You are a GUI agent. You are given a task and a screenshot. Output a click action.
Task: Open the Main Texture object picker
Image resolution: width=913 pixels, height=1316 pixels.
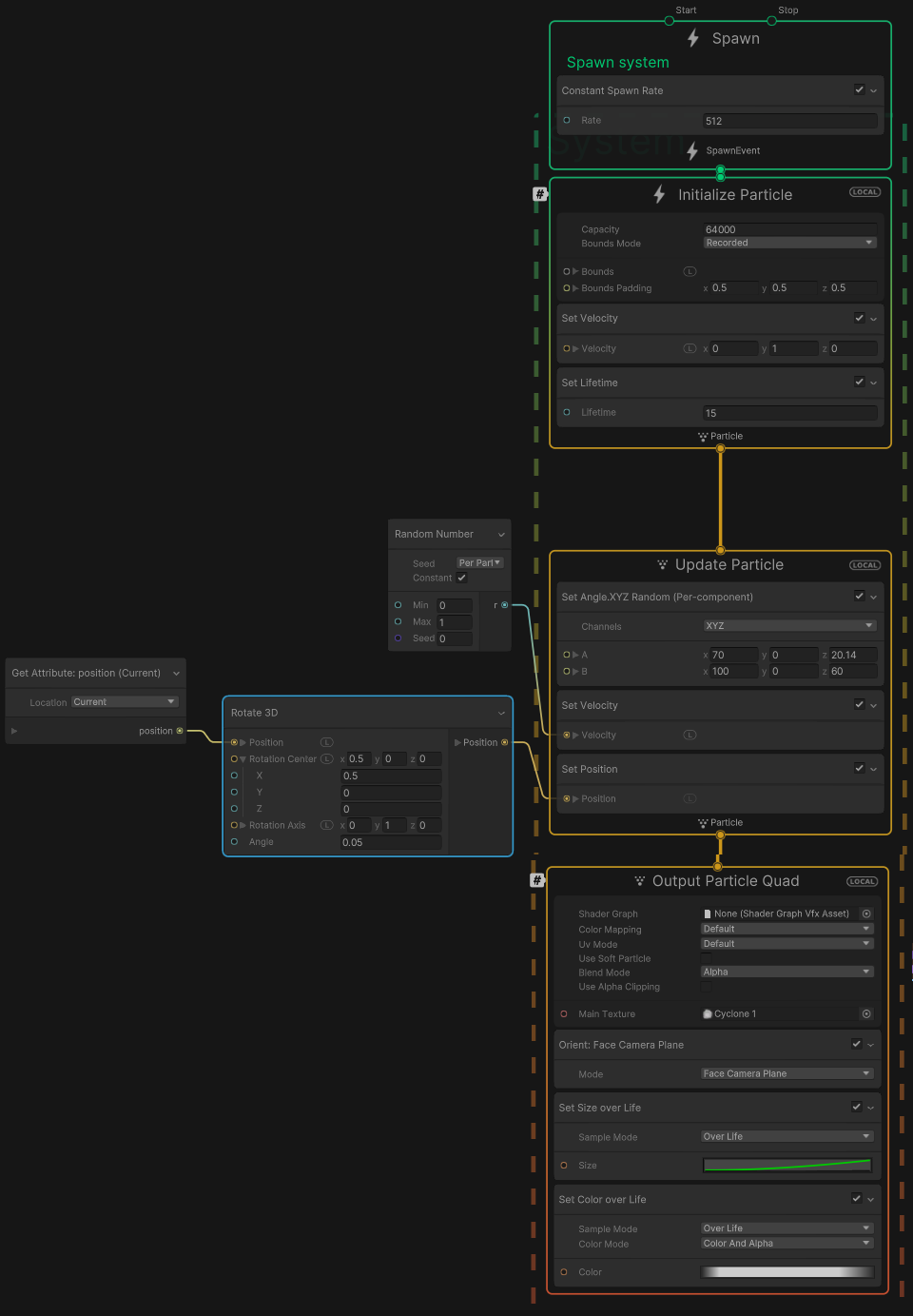866,1014
